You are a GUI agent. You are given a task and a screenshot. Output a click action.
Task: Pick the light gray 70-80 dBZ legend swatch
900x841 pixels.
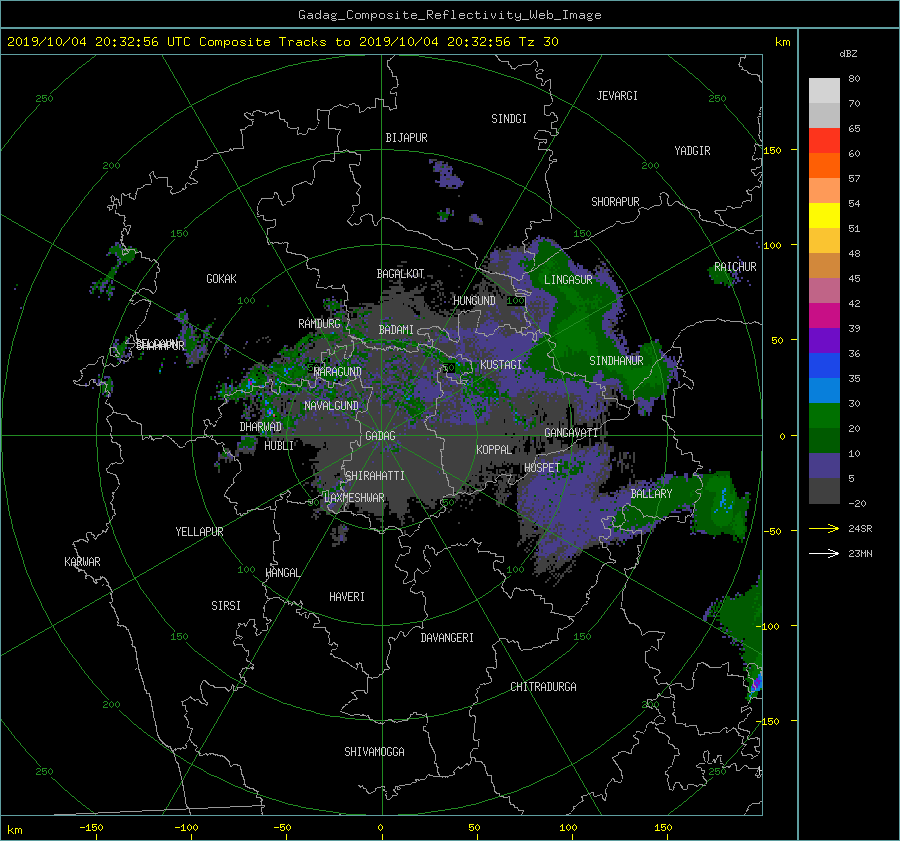tap(824, 91)
